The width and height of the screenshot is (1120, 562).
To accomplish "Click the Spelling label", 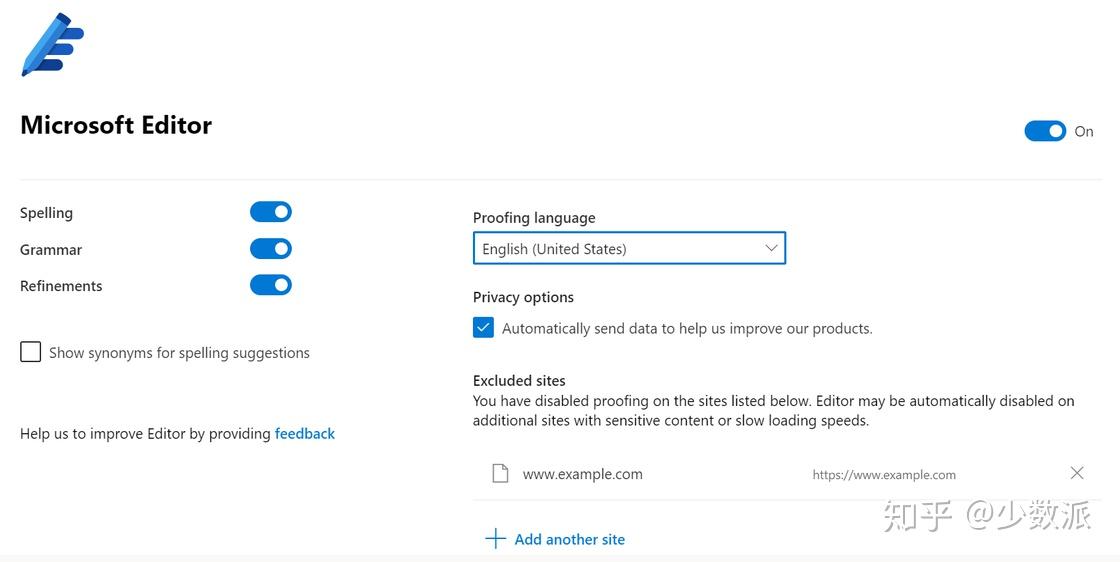I will click(46, 213).
